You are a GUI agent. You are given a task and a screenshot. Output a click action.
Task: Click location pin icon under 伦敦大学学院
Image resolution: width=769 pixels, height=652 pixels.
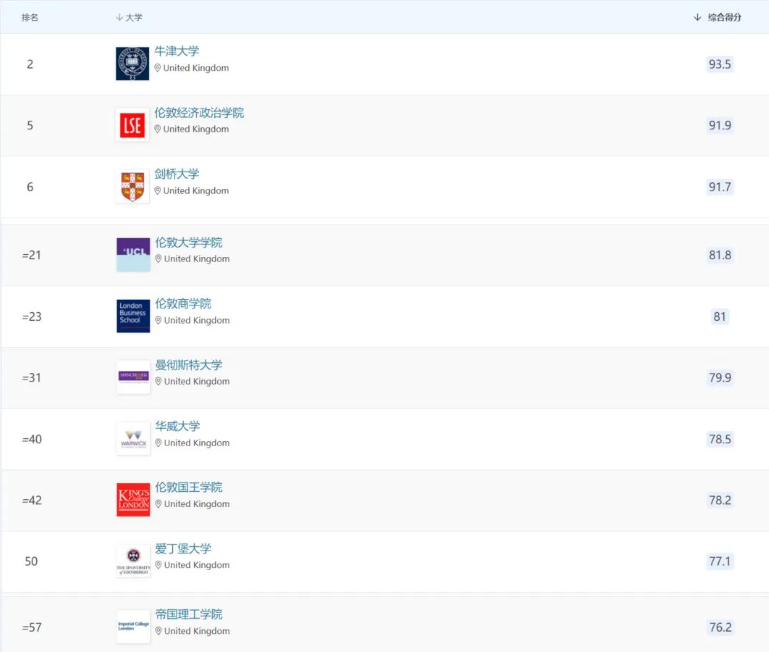pos(158,259)
